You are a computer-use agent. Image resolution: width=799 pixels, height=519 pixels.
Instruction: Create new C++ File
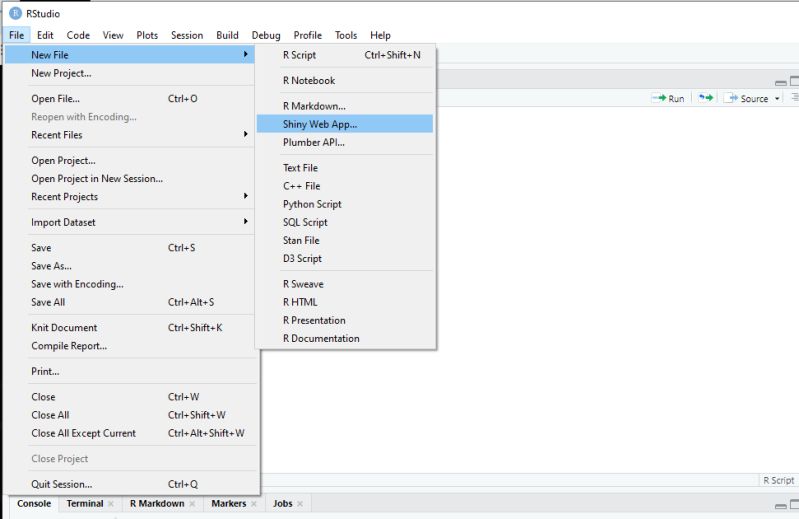345,186
